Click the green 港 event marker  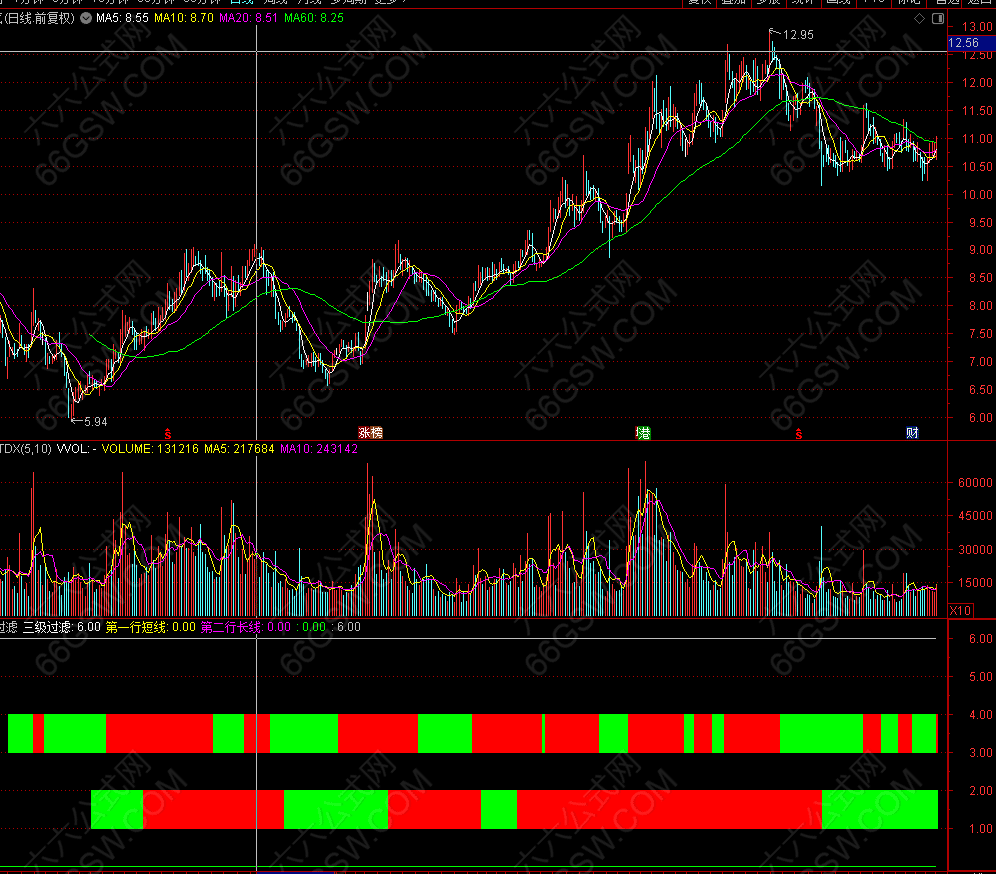click(643, 433)
